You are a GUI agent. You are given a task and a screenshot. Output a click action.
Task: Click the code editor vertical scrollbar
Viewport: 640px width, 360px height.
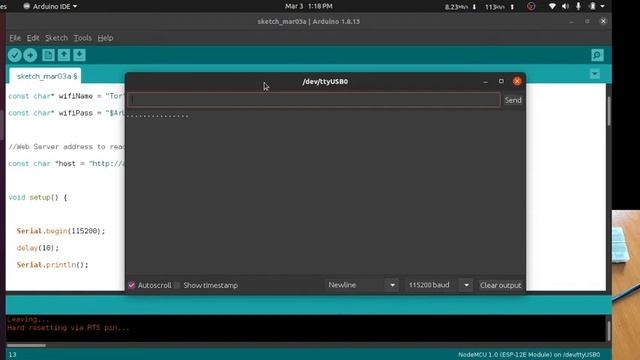609,111
